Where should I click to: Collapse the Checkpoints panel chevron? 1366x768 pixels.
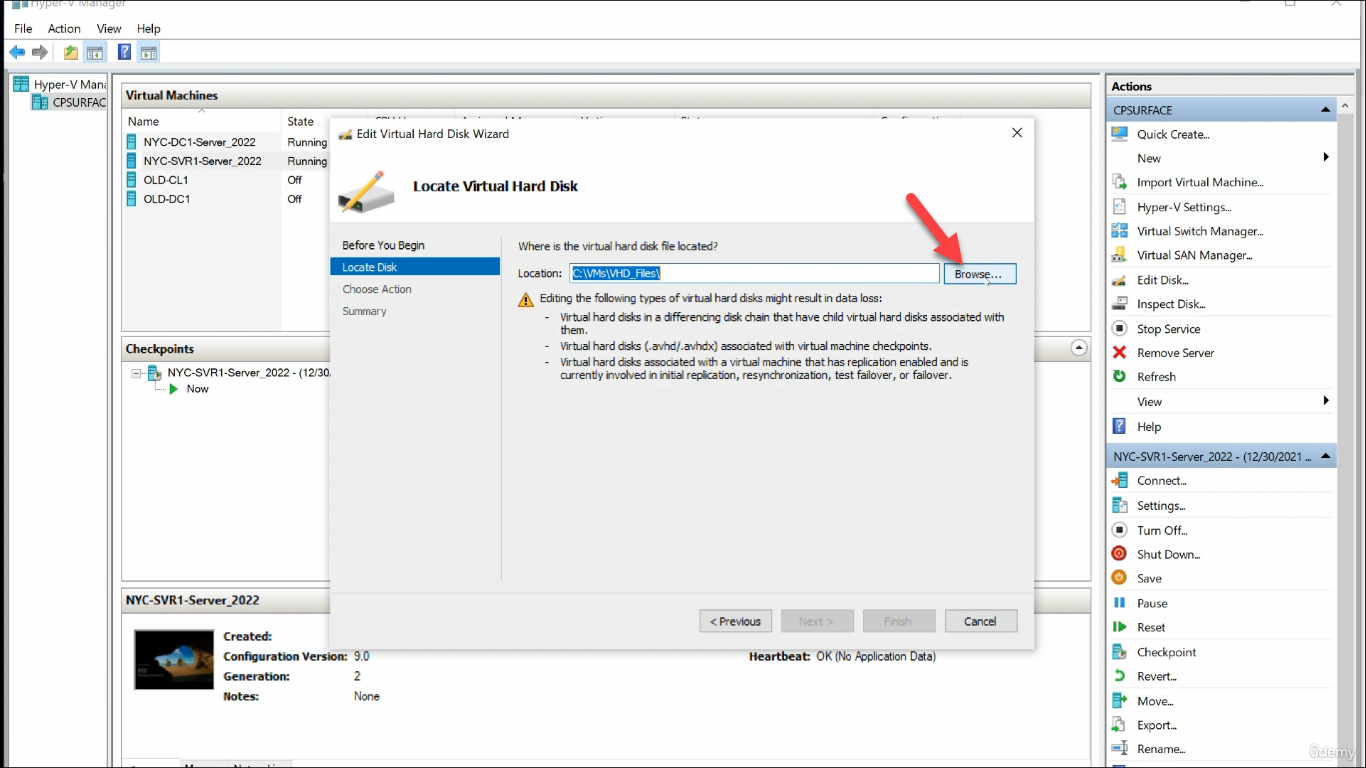(x=1079, y=348)
